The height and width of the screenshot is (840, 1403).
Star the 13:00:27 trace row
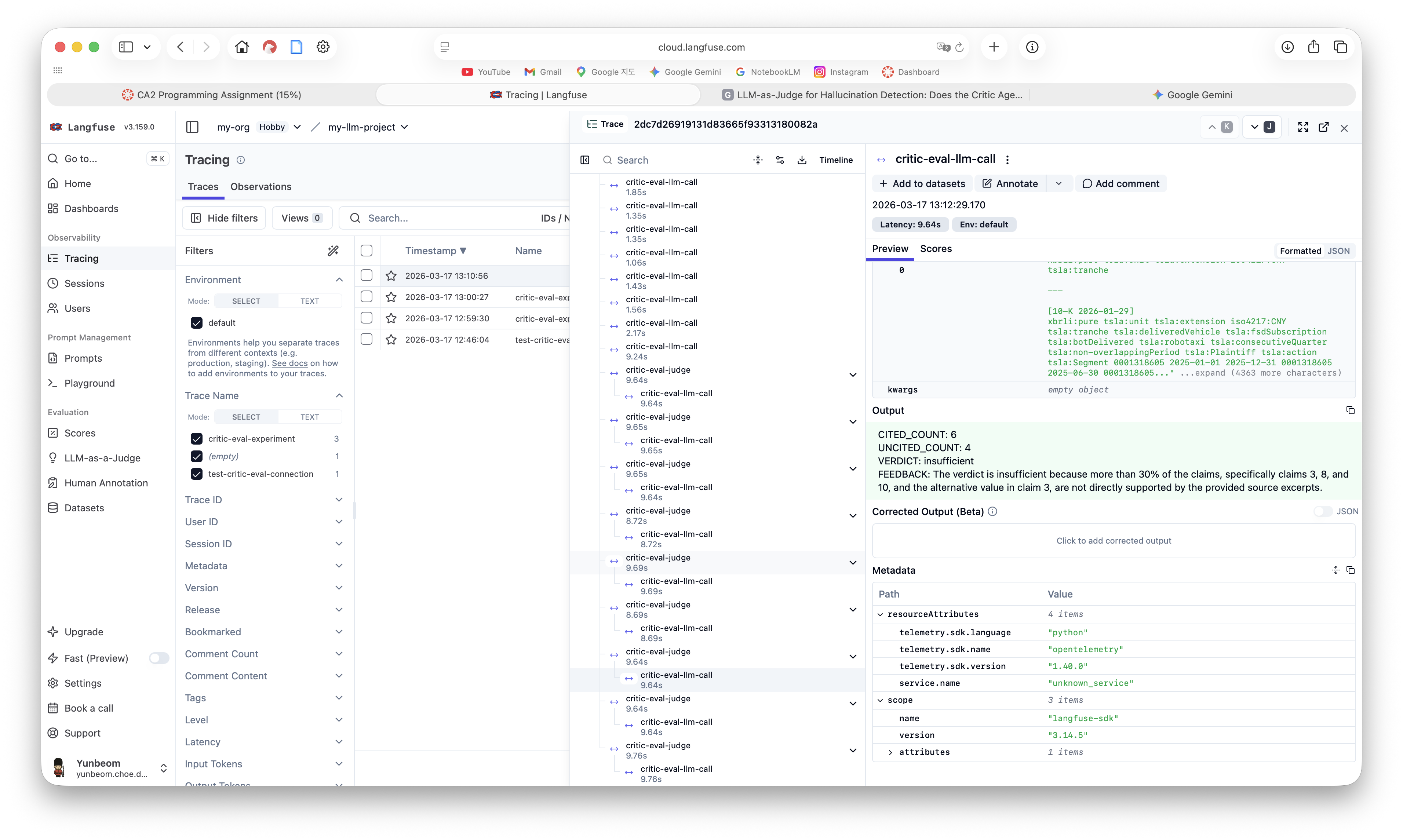point(391,297)
